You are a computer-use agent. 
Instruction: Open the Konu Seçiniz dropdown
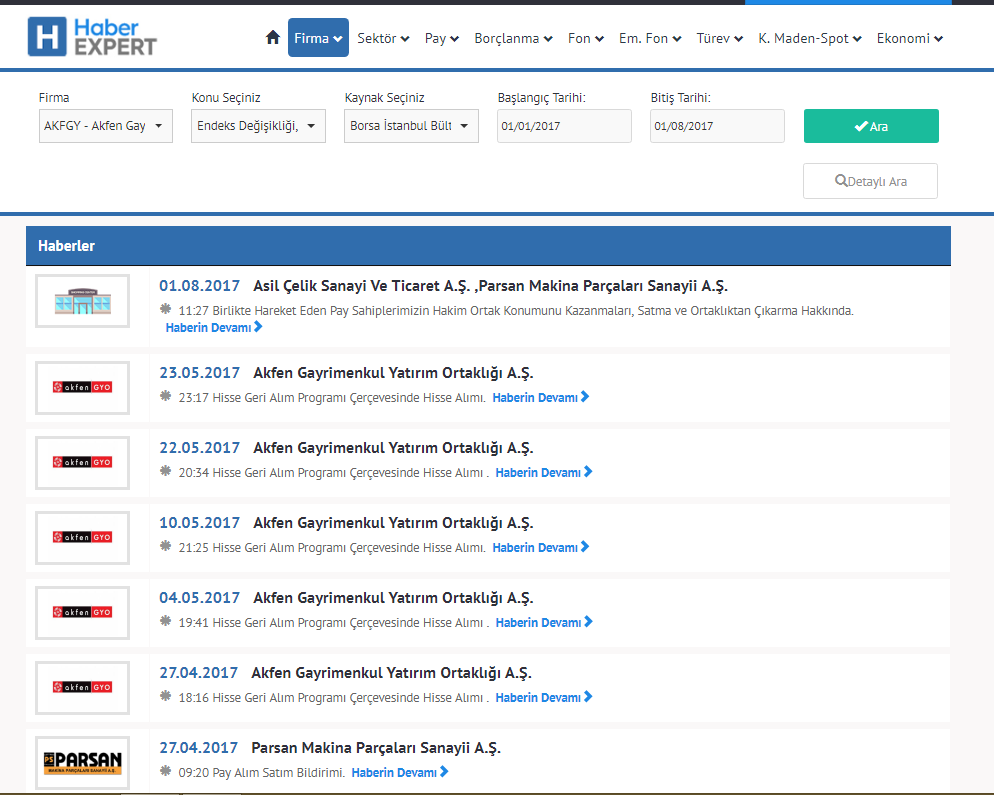259,126
